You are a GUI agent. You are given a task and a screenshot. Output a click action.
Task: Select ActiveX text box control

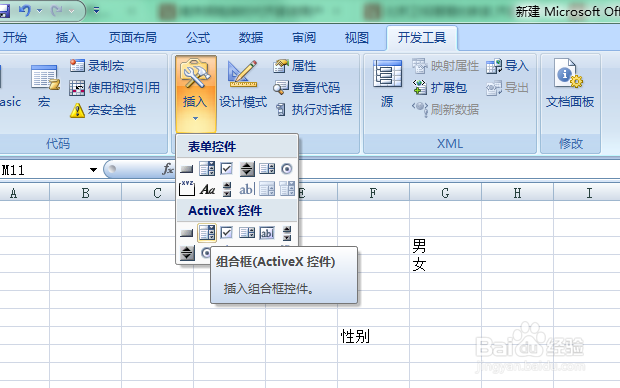(267, 233)
